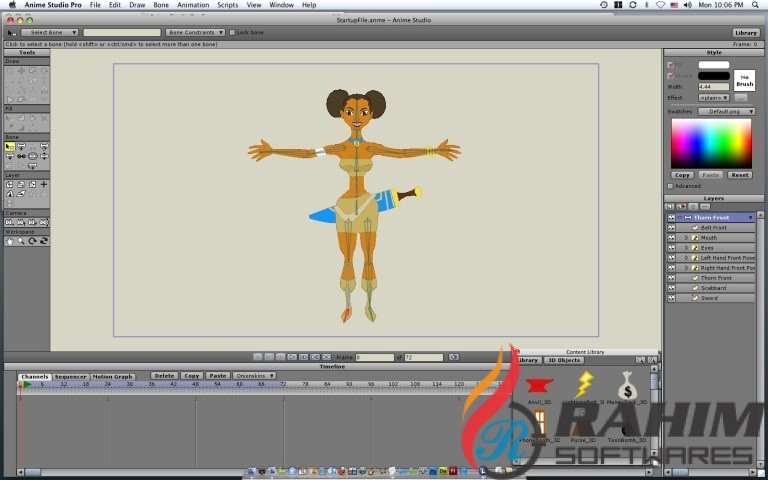
Task: Hide the Mouth layer using its eye icon
Action: pos(671,238)
